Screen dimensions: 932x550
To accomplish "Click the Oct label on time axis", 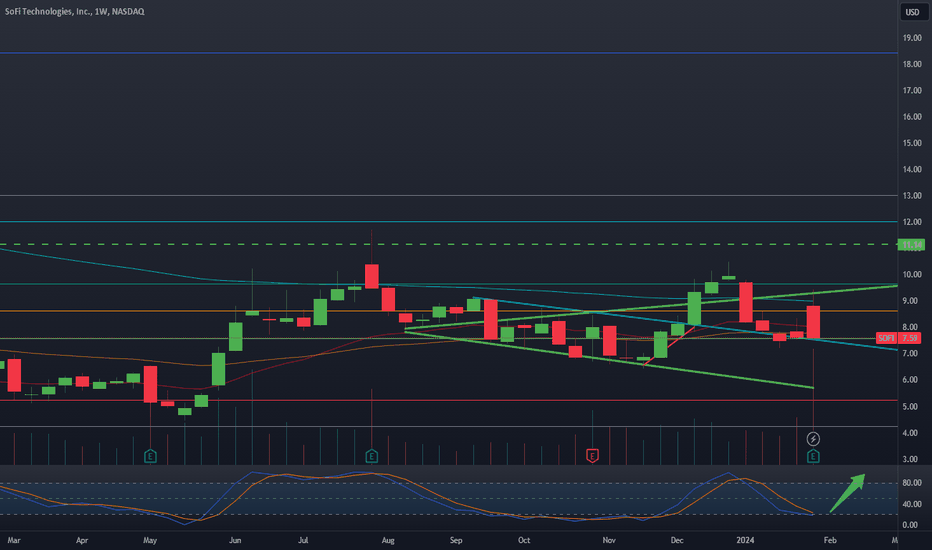I will pyautogui.click(x=524, y=540).
